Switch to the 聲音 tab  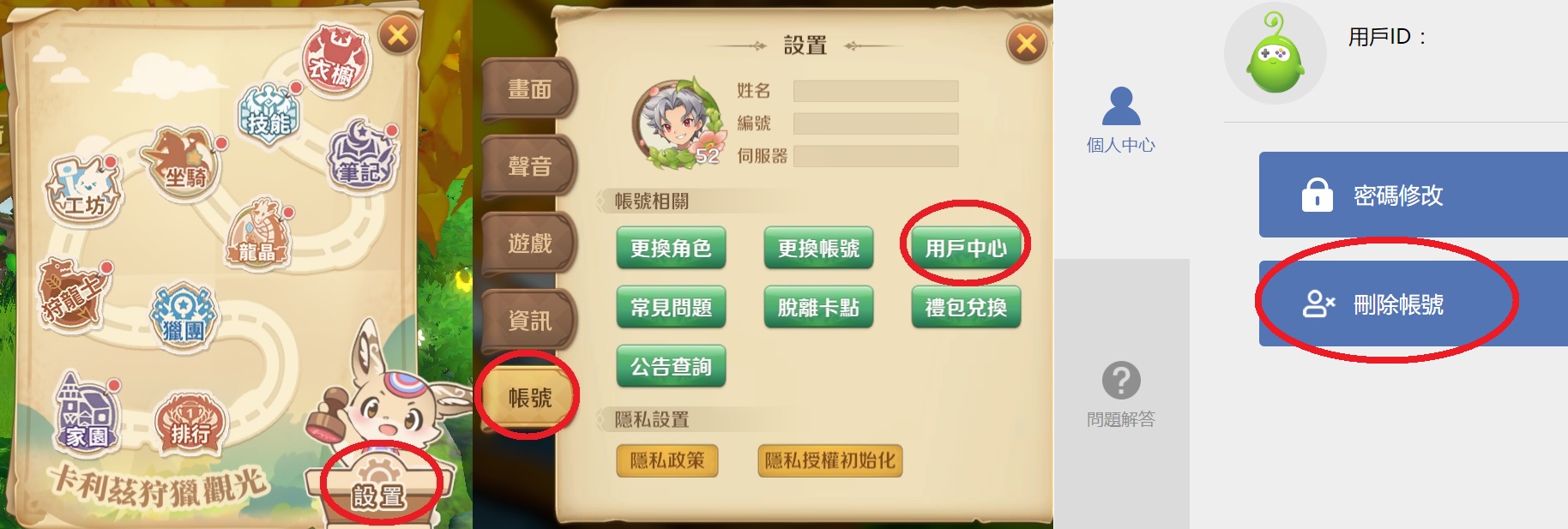[x=529, y=166]
